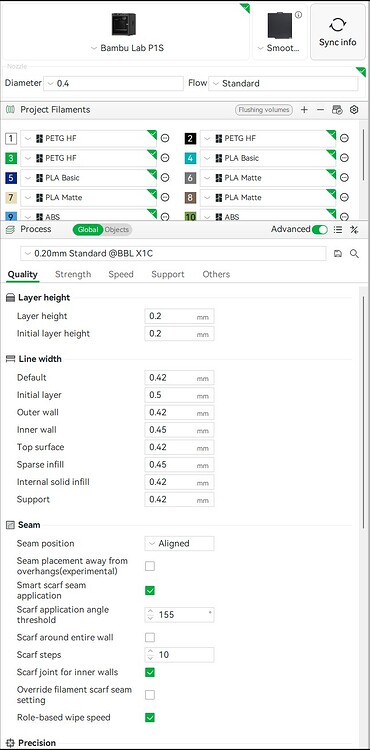Viewport: 370px width, 750px height.
Task: Save the process preset icon
Action: pos(338,254)
